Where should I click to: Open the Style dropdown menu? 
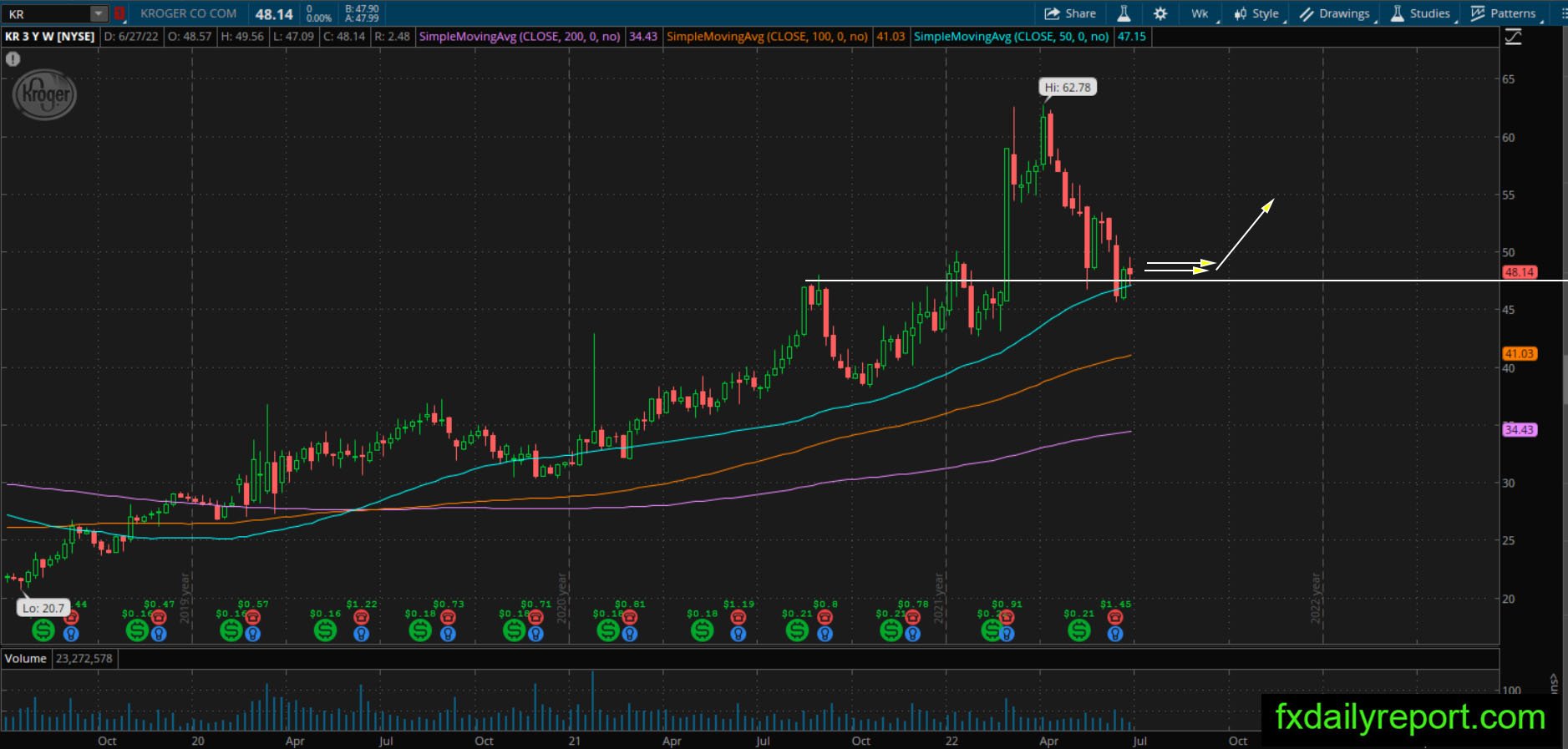click(1257, 13)
